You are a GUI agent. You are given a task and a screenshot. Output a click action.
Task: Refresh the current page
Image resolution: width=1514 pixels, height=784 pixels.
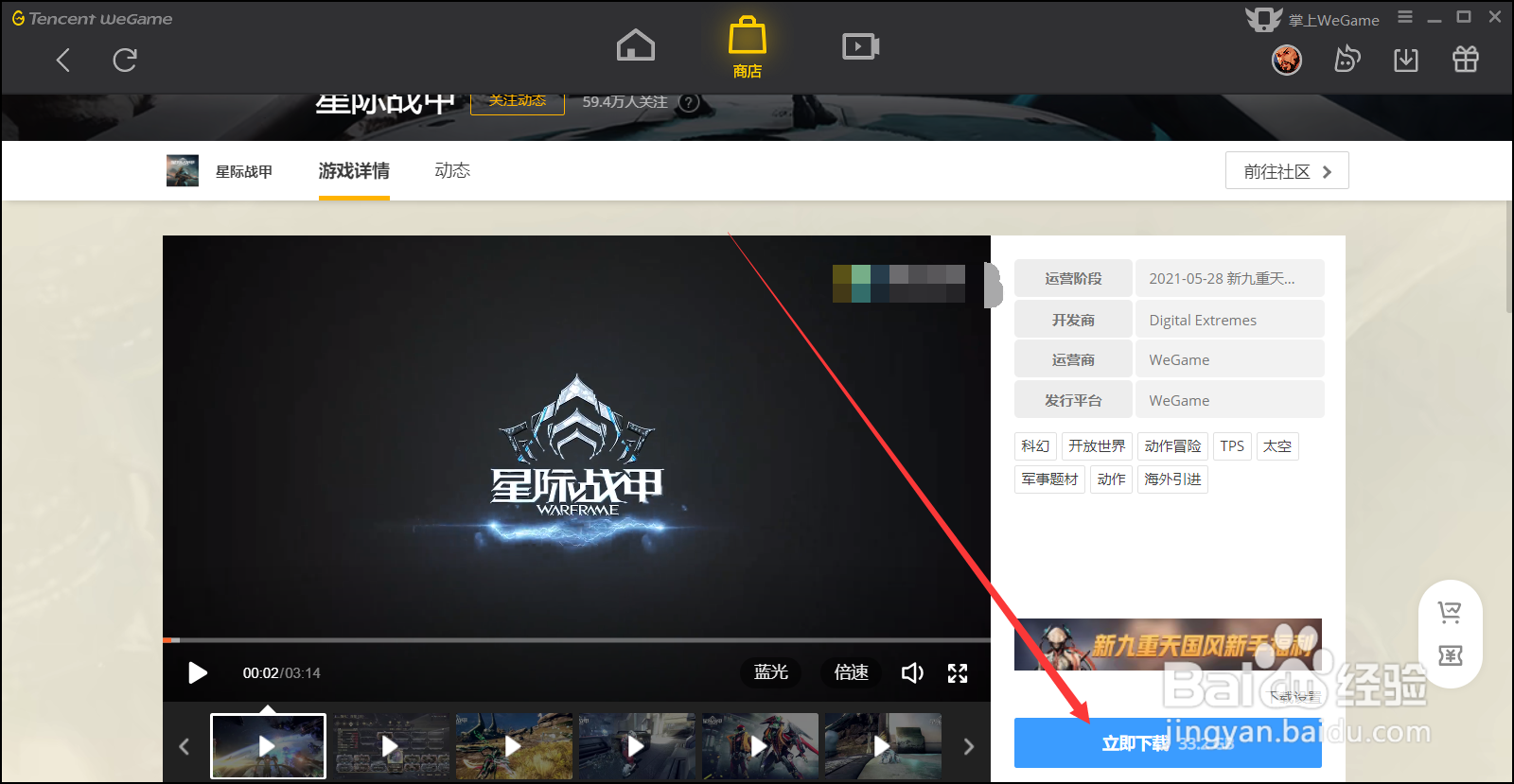click(125, 61)
